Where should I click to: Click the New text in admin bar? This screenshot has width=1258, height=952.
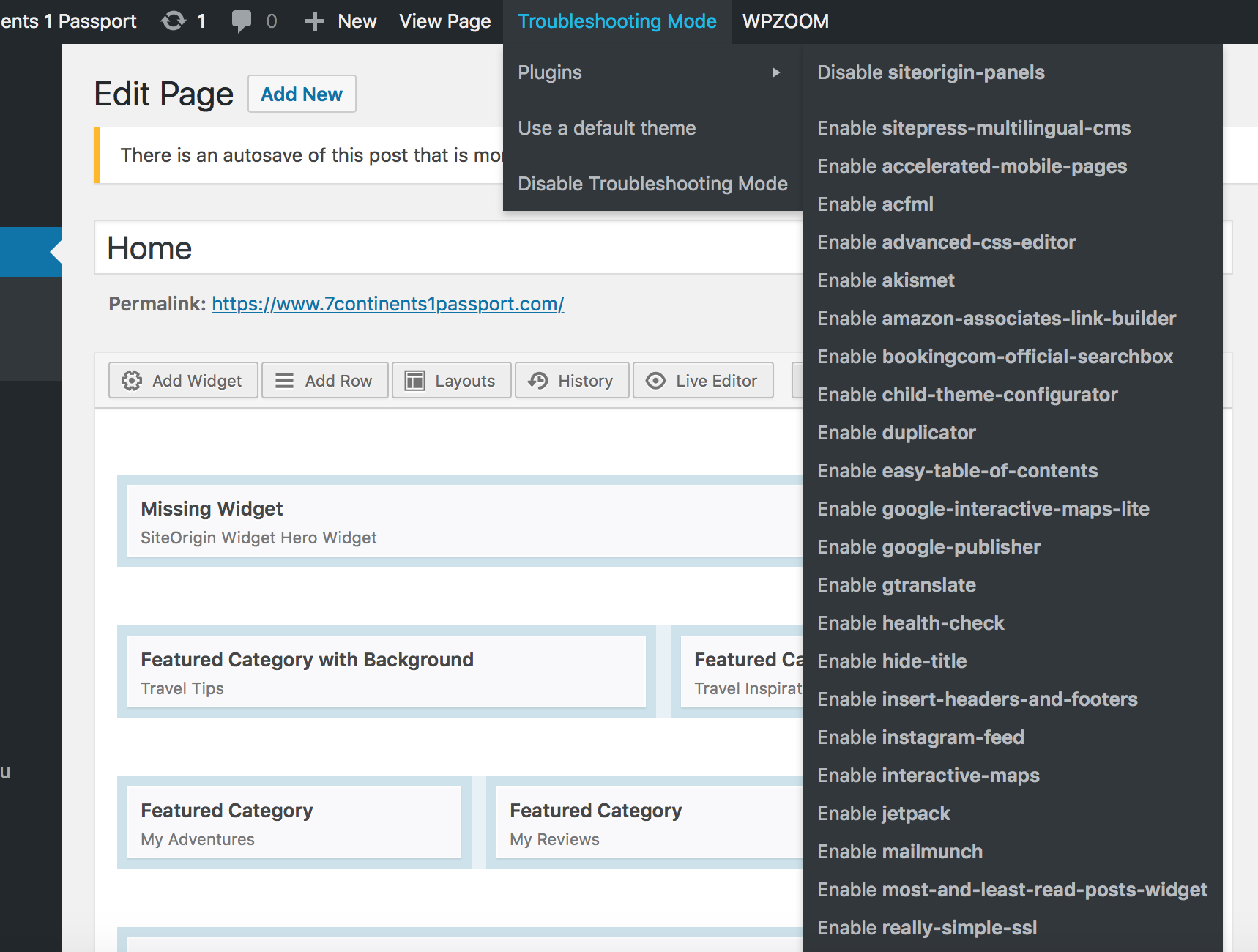tap(357, 21)
